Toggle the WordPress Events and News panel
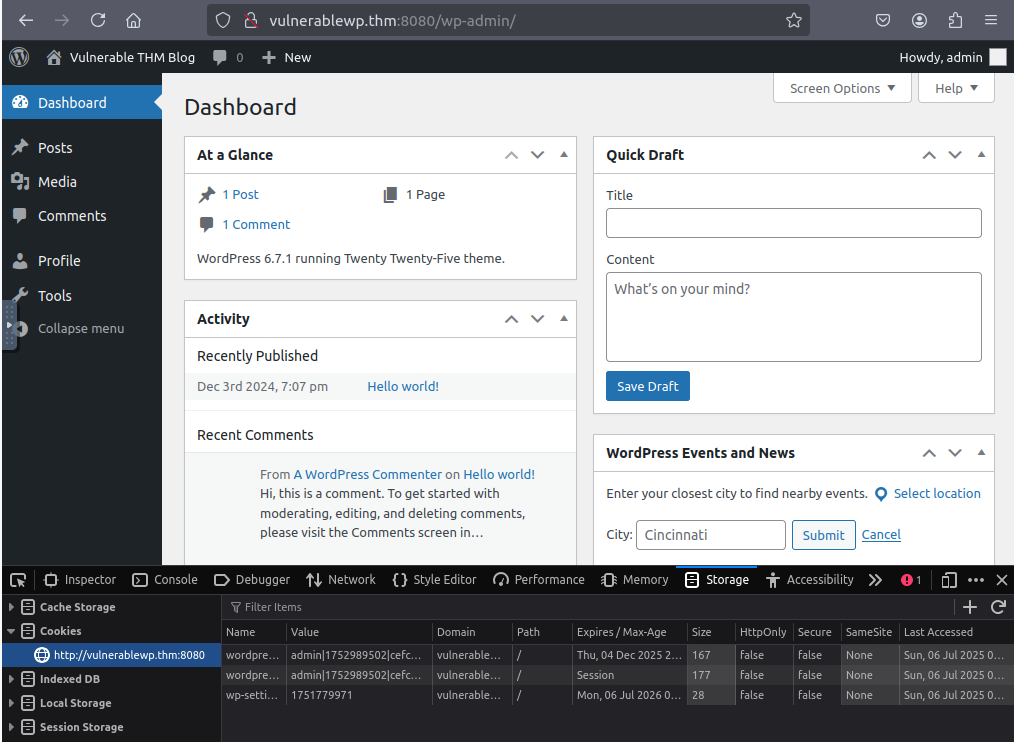Screen dimensions: 1014x742 point(981,453)
